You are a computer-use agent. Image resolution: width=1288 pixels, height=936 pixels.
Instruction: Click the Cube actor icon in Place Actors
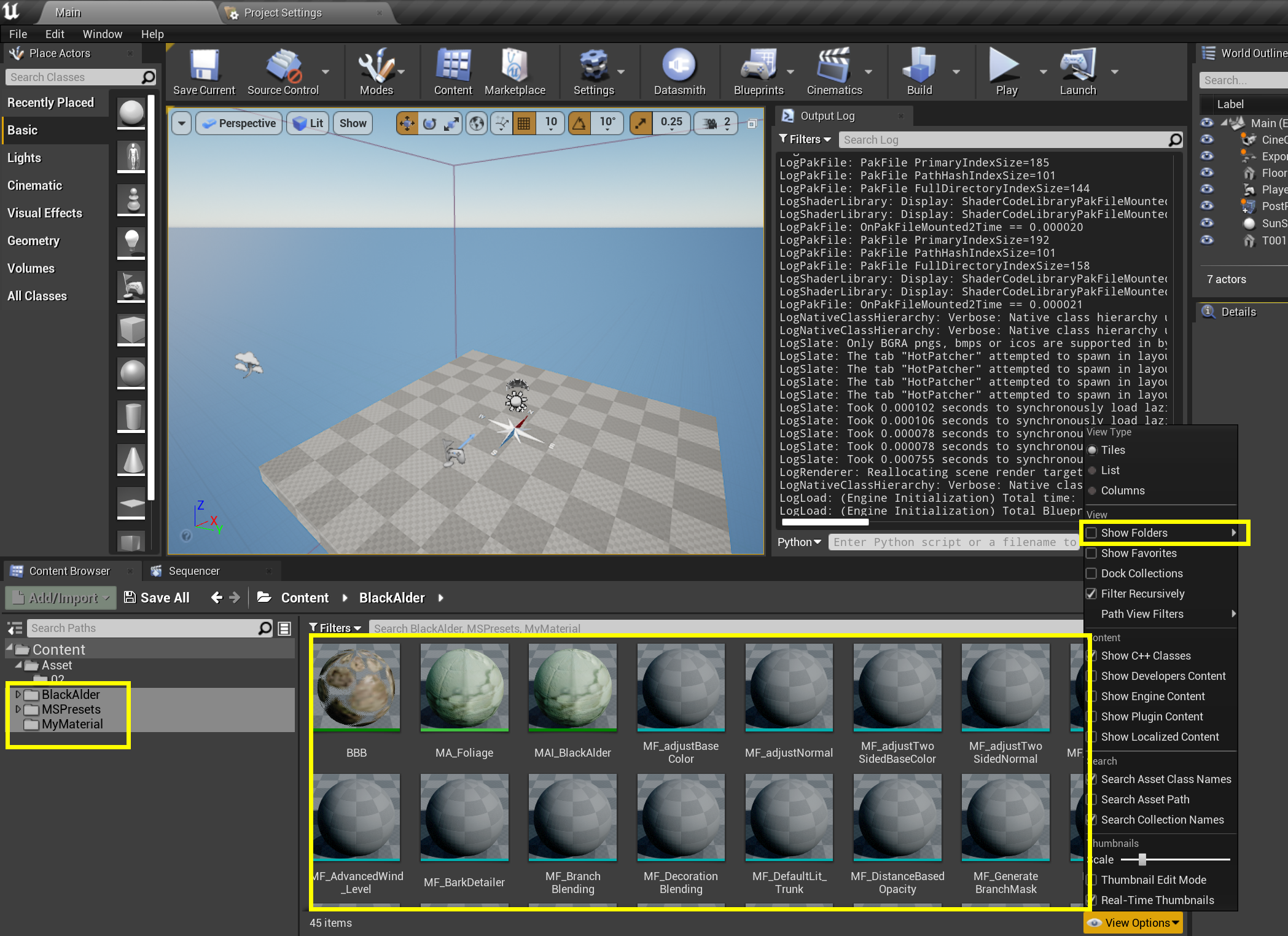tap(131, 330)
